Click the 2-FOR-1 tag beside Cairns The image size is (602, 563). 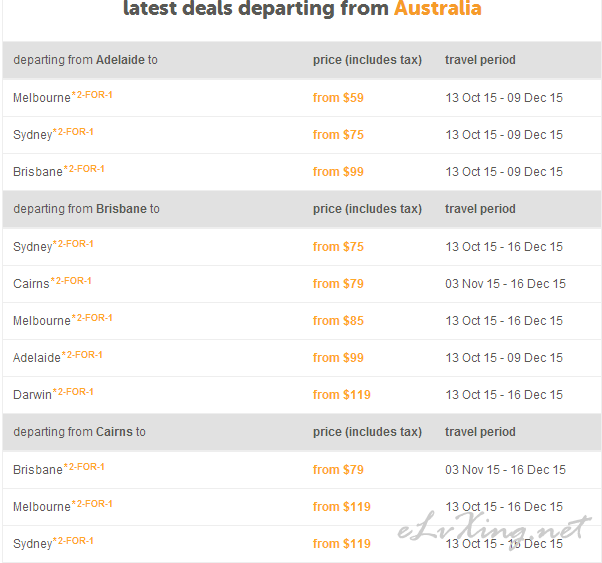point(71,281)
